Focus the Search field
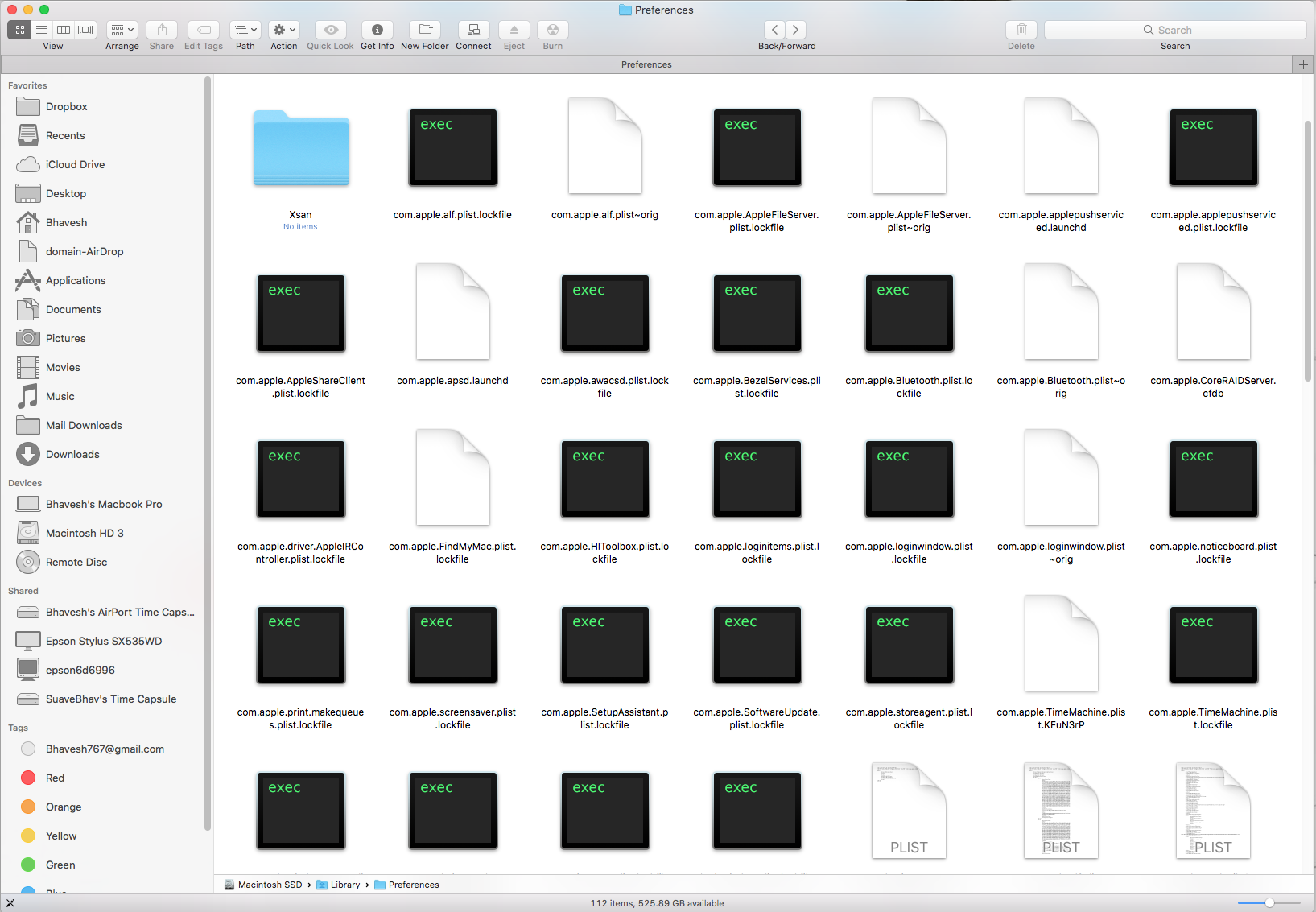The width and height of the screenshot is (1316, 912). (x=1175, y=30)
